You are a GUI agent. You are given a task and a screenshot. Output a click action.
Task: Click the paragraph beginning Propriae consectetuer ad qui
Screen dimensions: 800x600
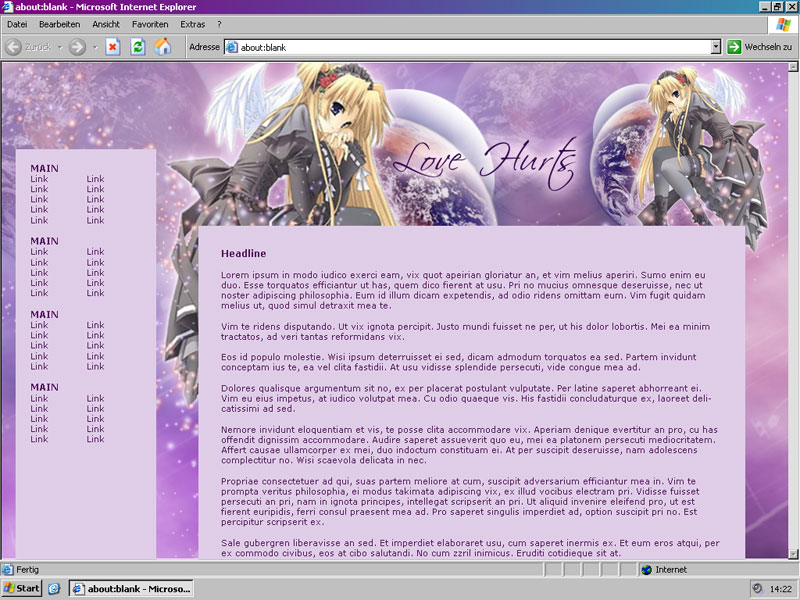(x=460, y=502)
